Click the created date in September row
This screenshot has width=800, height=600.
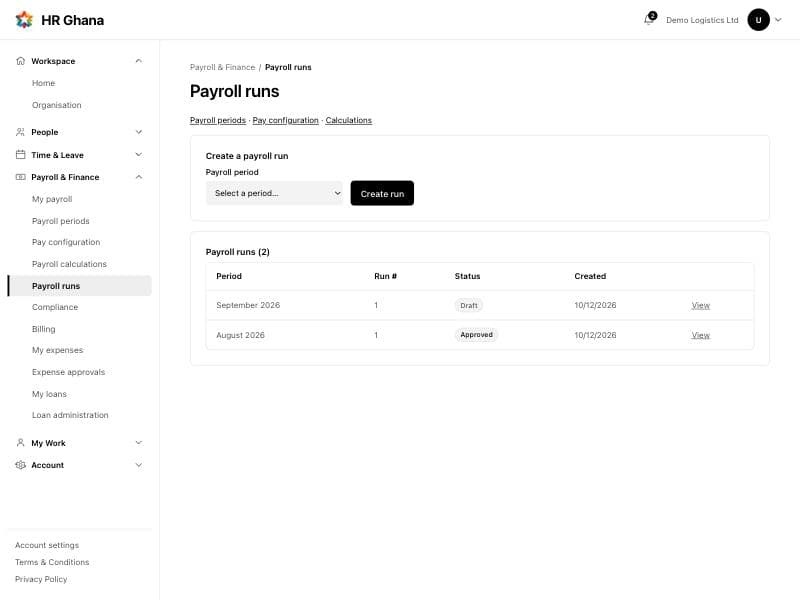click(x=595, y=305)
